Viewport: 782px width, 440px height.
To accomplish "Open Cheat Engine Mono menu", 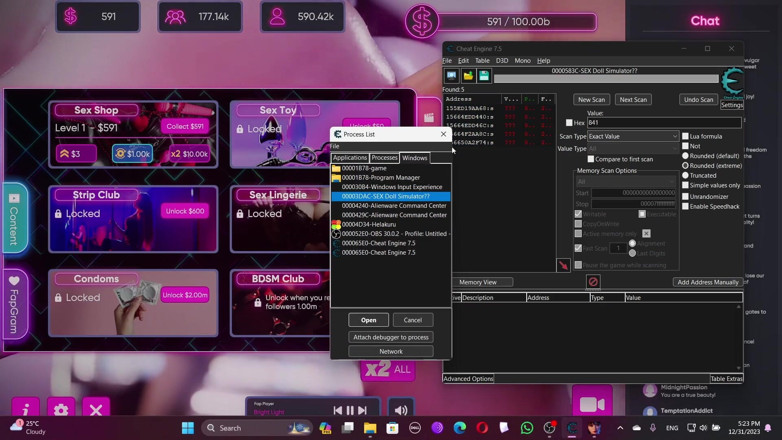I will [x=523, y=60].
